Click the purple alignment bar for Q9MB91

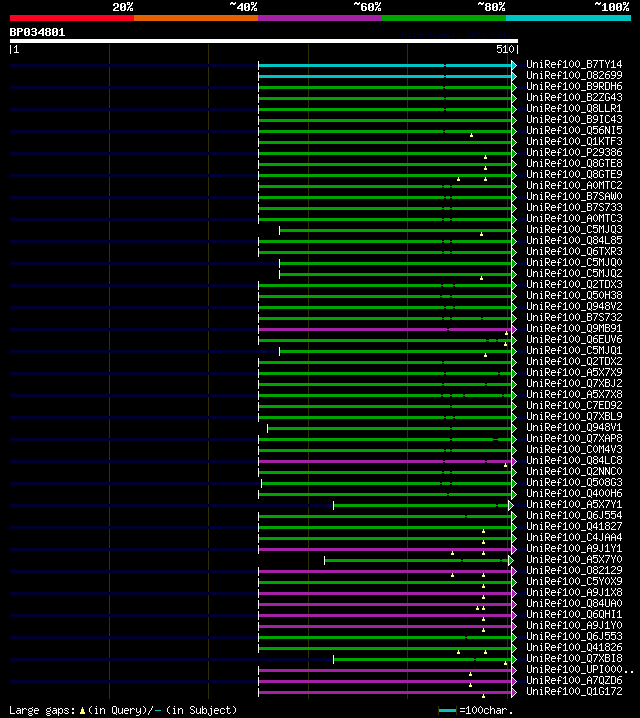385,329
